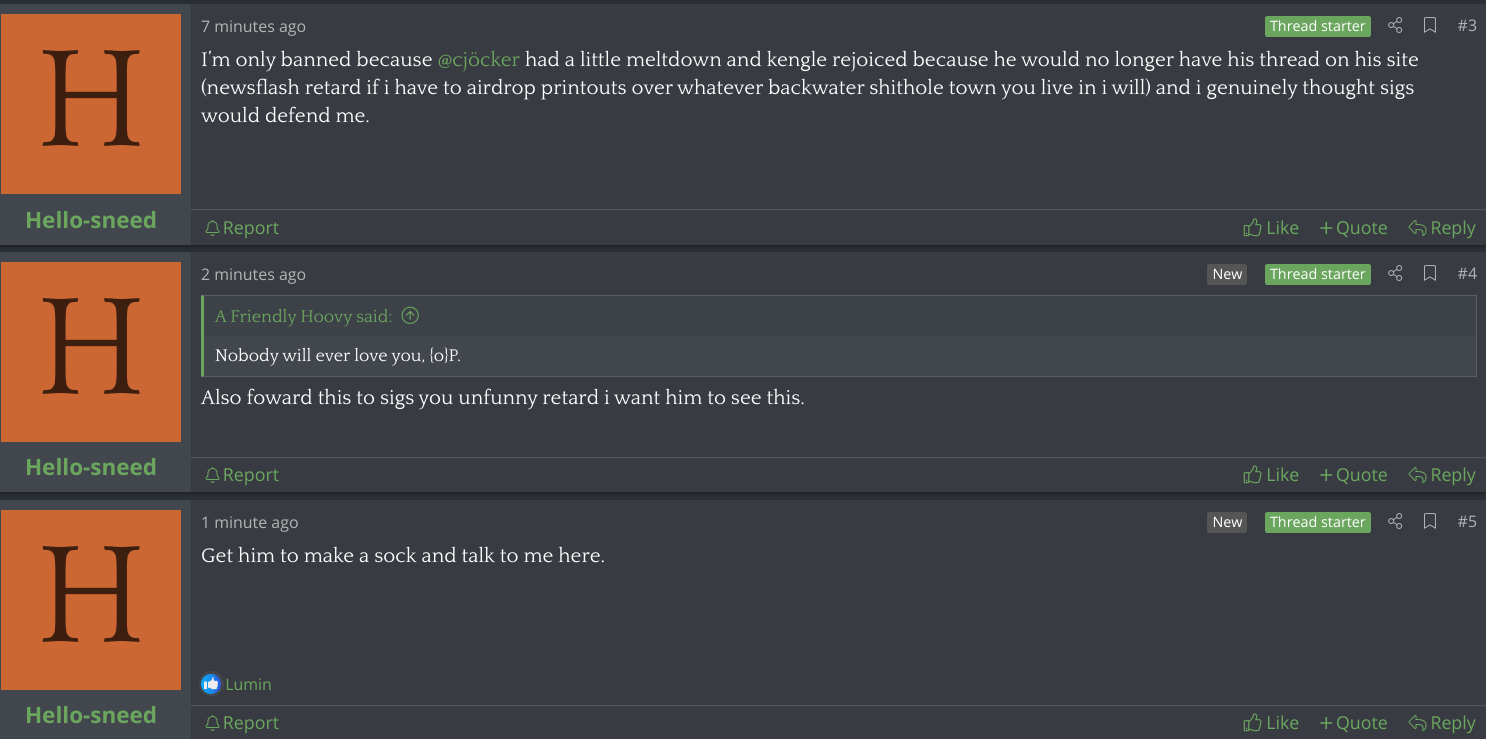1486x739 pixels.
Task: Bookmark post #3
Action: tap(1430, 26)
